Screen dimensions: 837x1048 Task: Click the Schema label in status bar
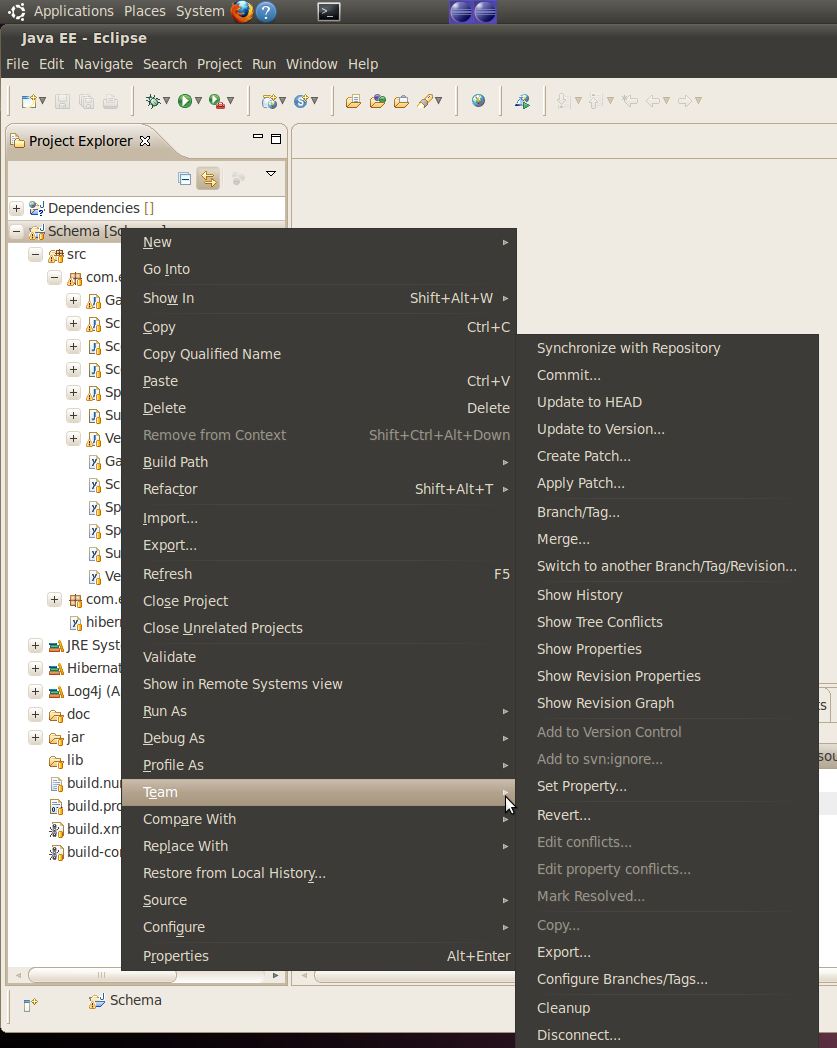(136, 1001)
